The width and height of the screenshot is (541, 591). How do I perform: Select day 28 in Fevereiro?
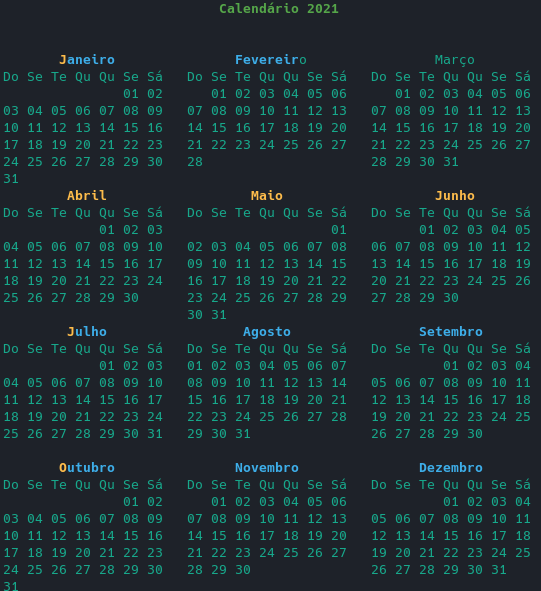(x=195, y=162)
